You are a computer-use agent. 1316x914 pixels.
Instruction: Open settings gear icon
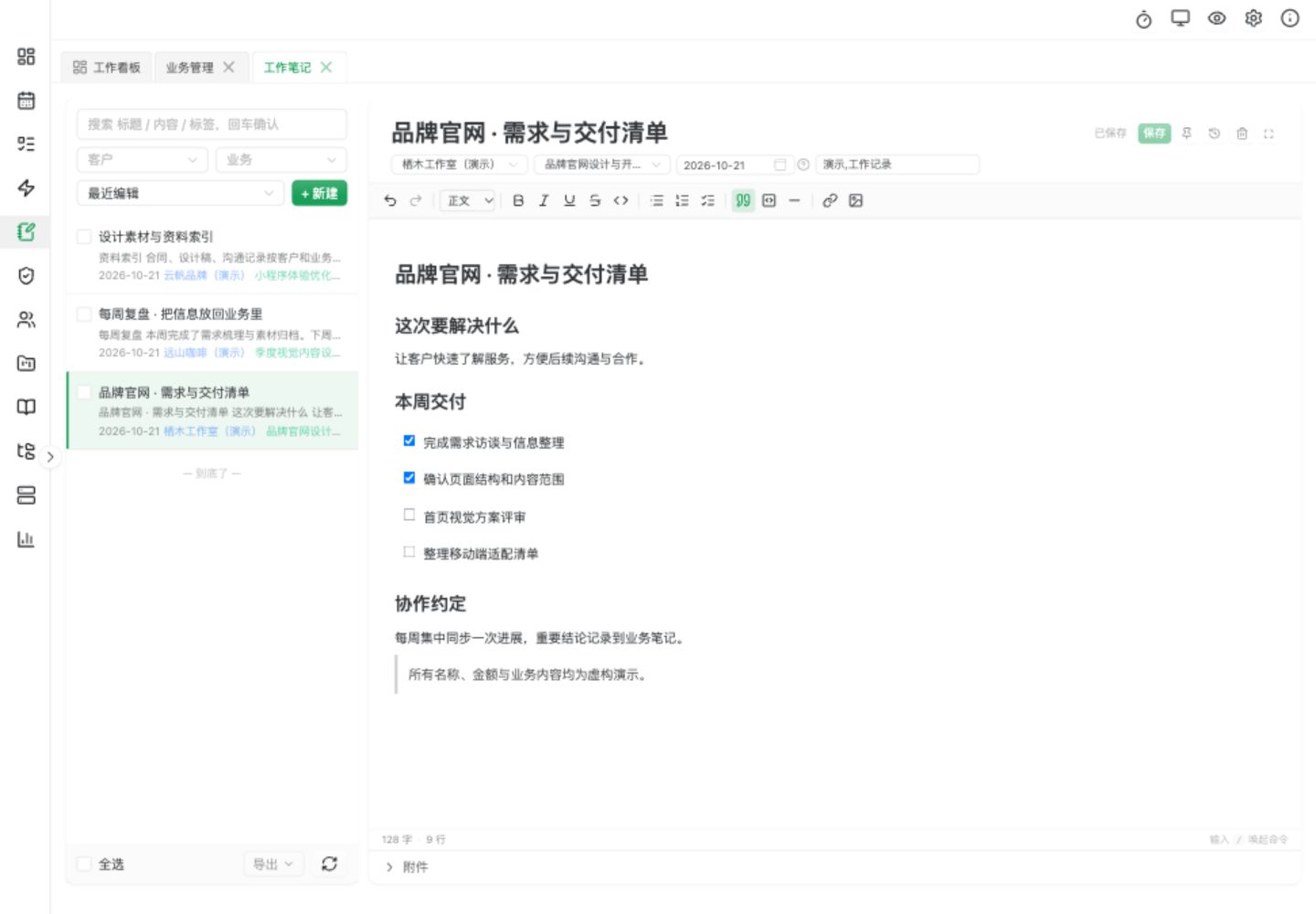1253,18
